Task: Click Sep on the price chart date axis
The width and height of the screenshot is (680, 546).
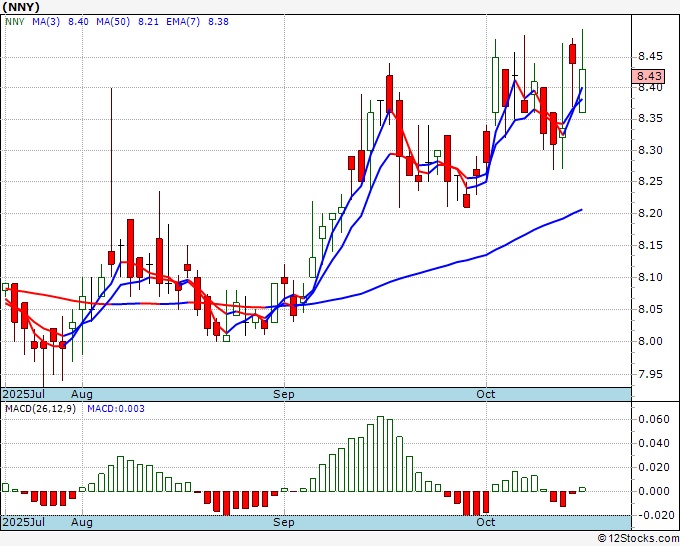Action: pos(284,394)
